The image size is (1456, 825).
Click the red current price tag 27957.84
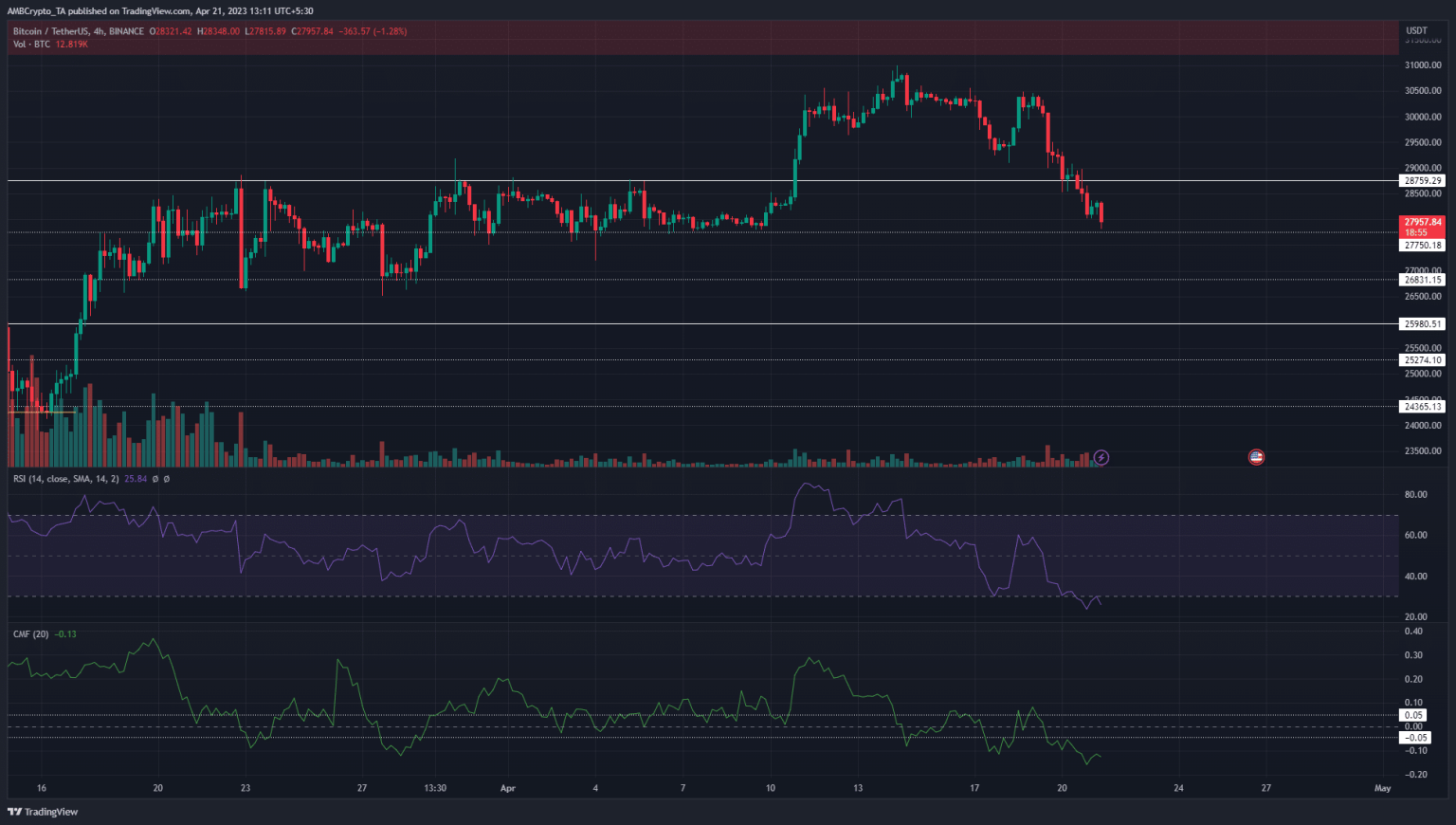[1422, 222]
